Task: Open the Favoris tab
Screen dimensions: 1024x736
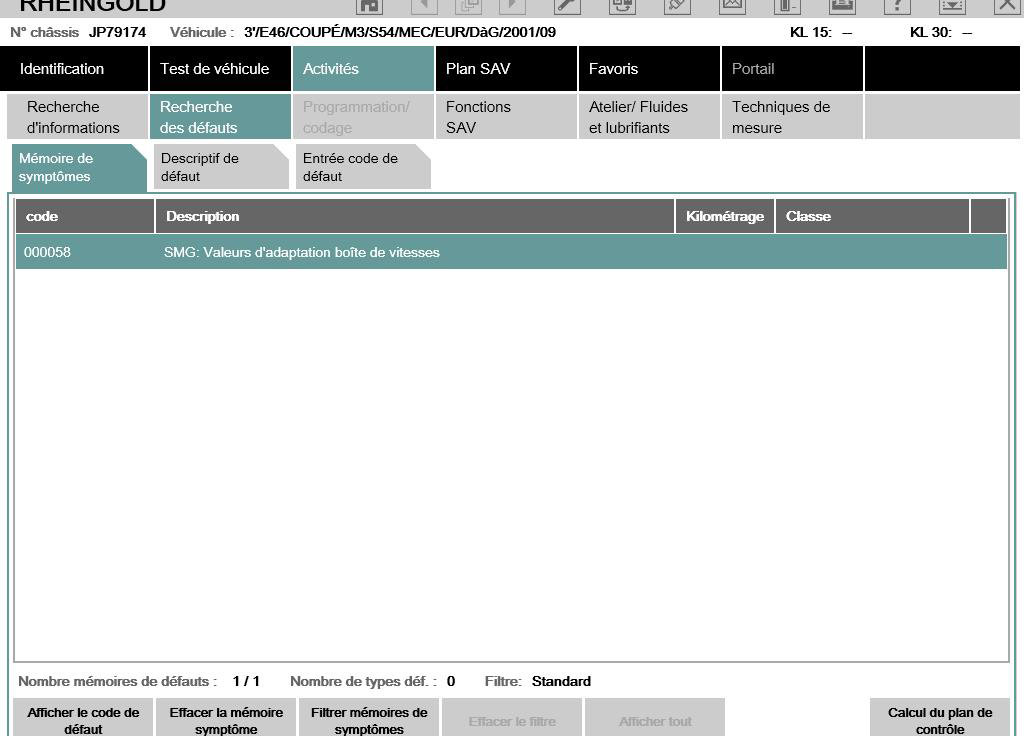Action: 649,69
